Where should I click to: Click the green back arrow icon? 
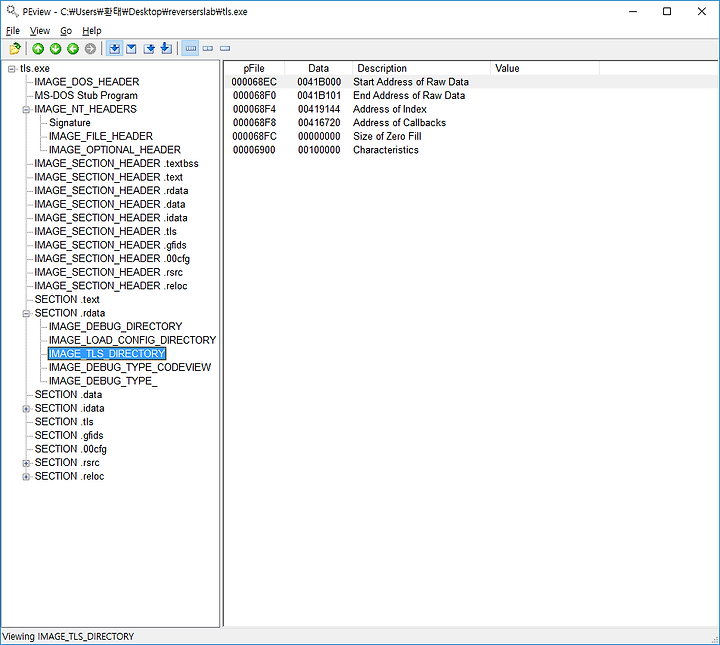(73, 48)
